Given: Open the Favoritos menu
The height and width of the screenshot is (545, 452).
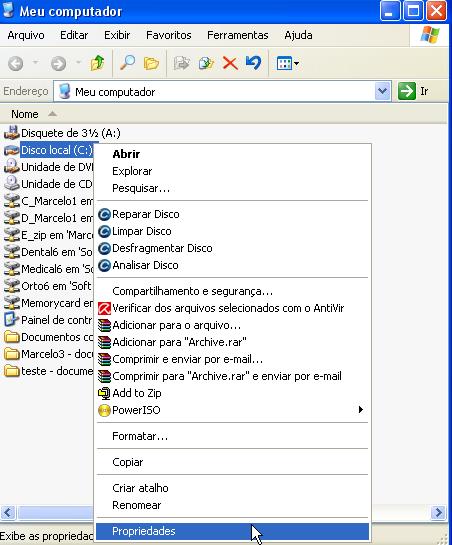Looking at the screenshot, I should click(169, 35).
